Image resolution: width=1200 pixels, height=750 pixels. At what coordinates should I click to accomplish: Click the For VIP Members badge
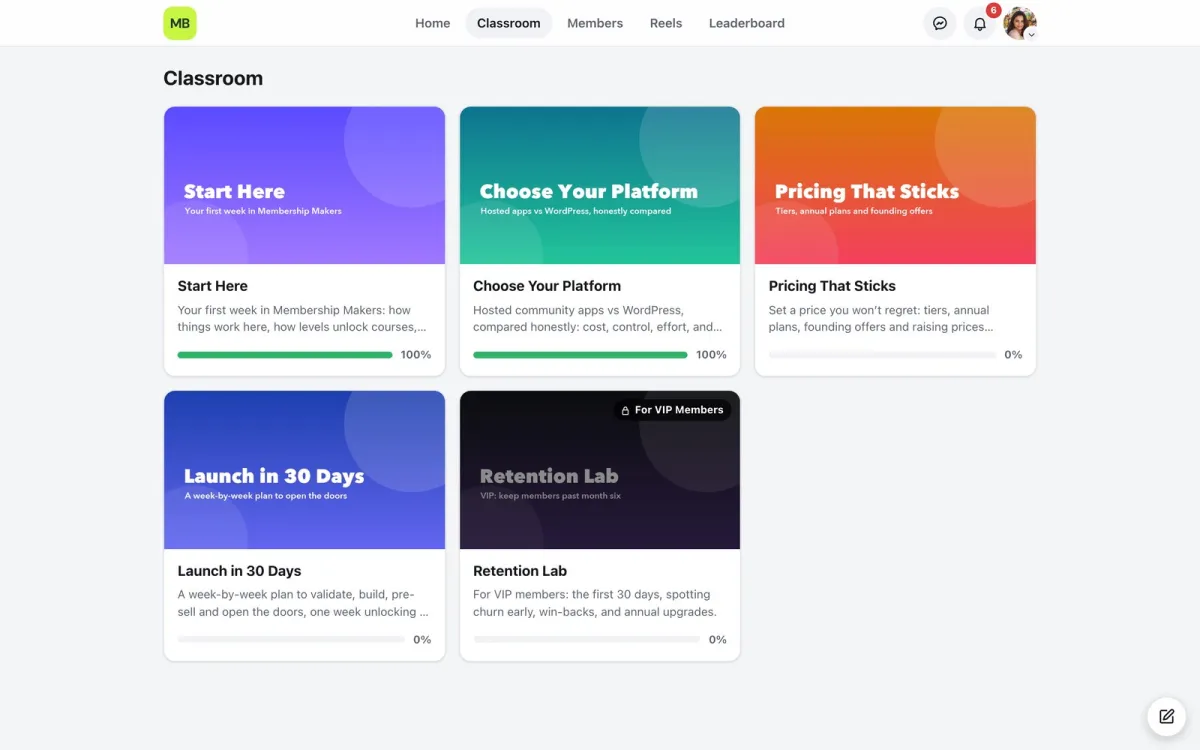672,410
